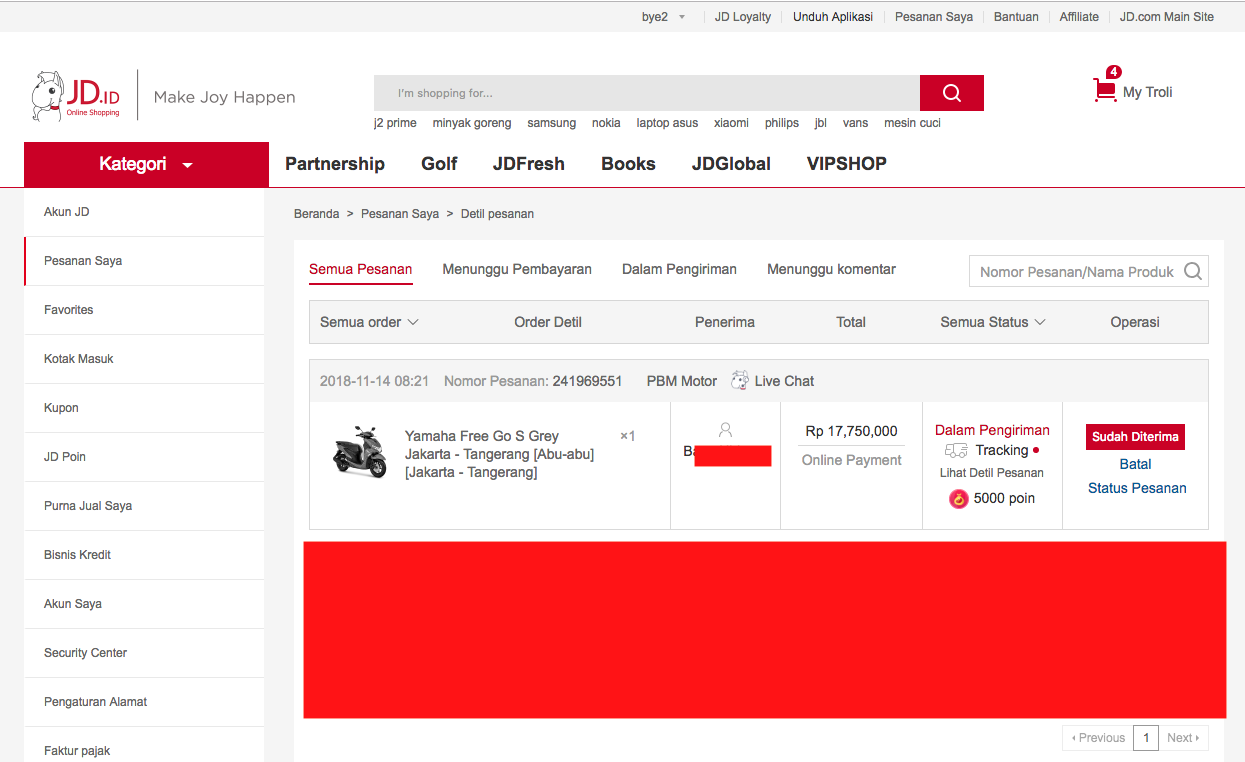
Task: Click the Tracking truck icon
Action: [956, 451]
